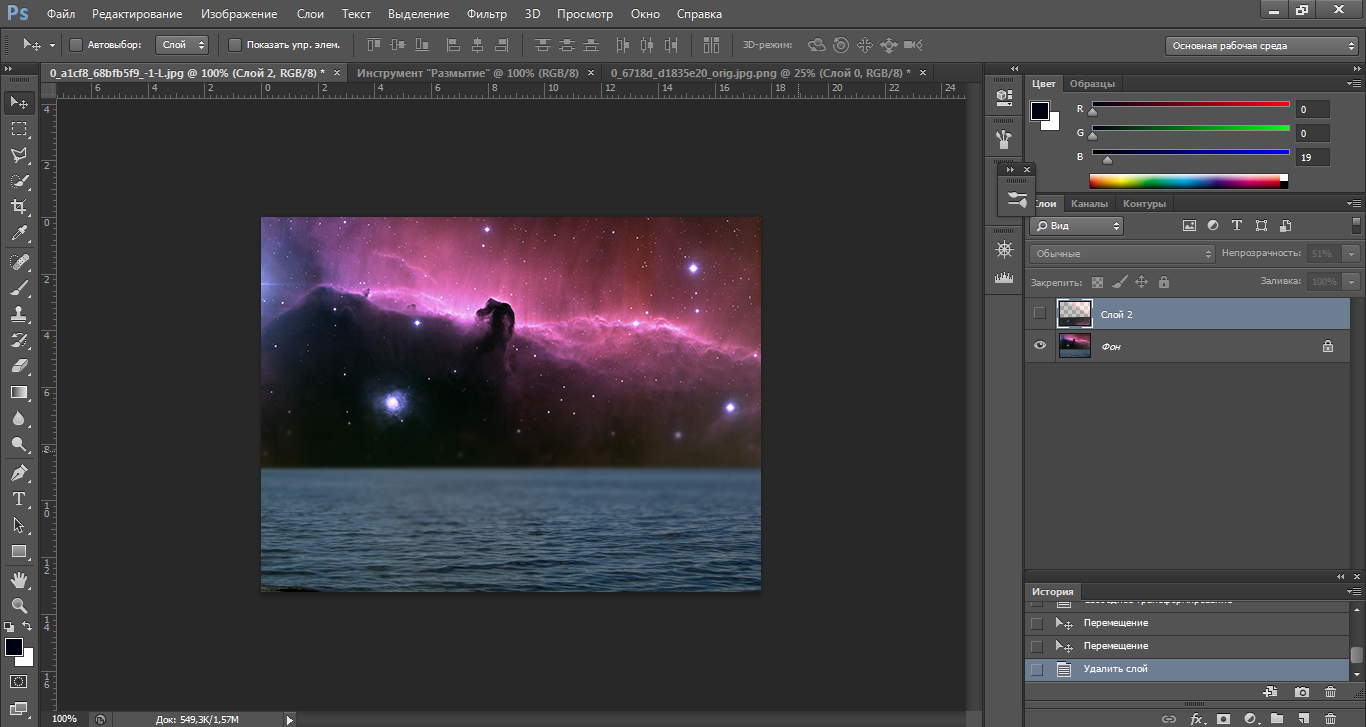Open the Заливка fill dropdown arrow
This screenshot has height=727, width=1366.
point(1352,282)
